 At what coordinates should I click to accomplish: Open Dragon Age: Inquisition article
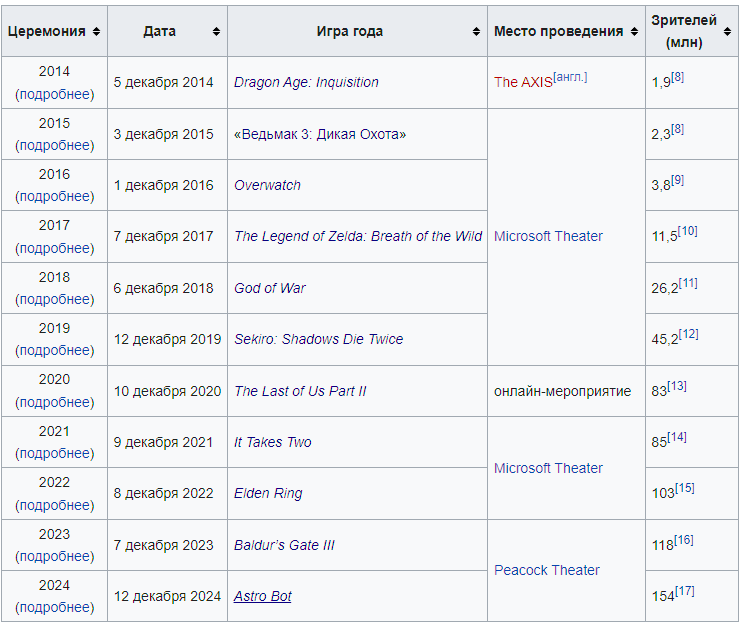[306, 83]
